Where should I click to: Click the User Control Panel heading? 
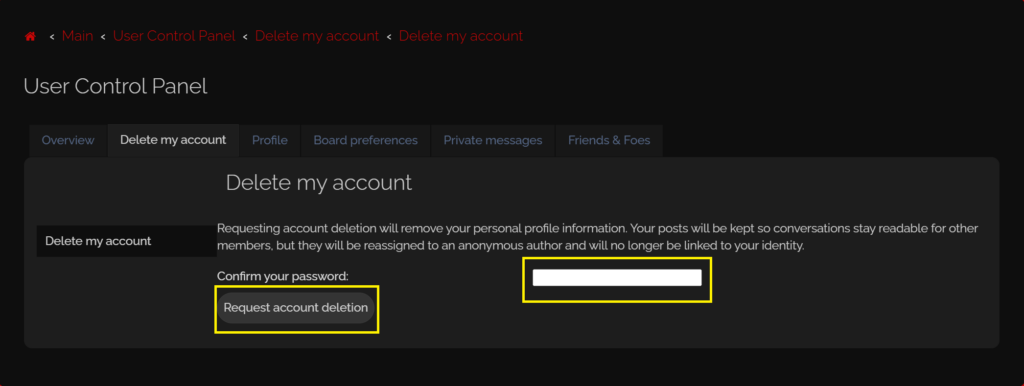point(116,86)
